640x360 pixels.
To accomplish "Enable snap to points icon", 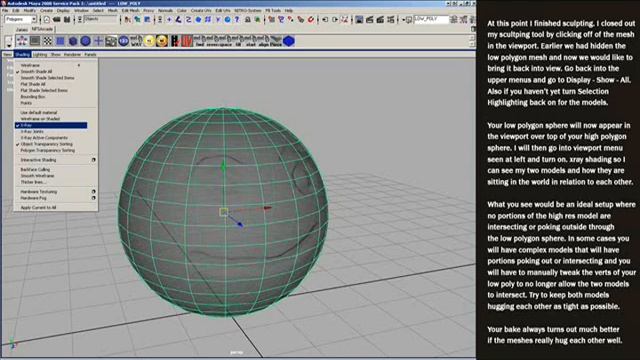I will click(291, 19).
